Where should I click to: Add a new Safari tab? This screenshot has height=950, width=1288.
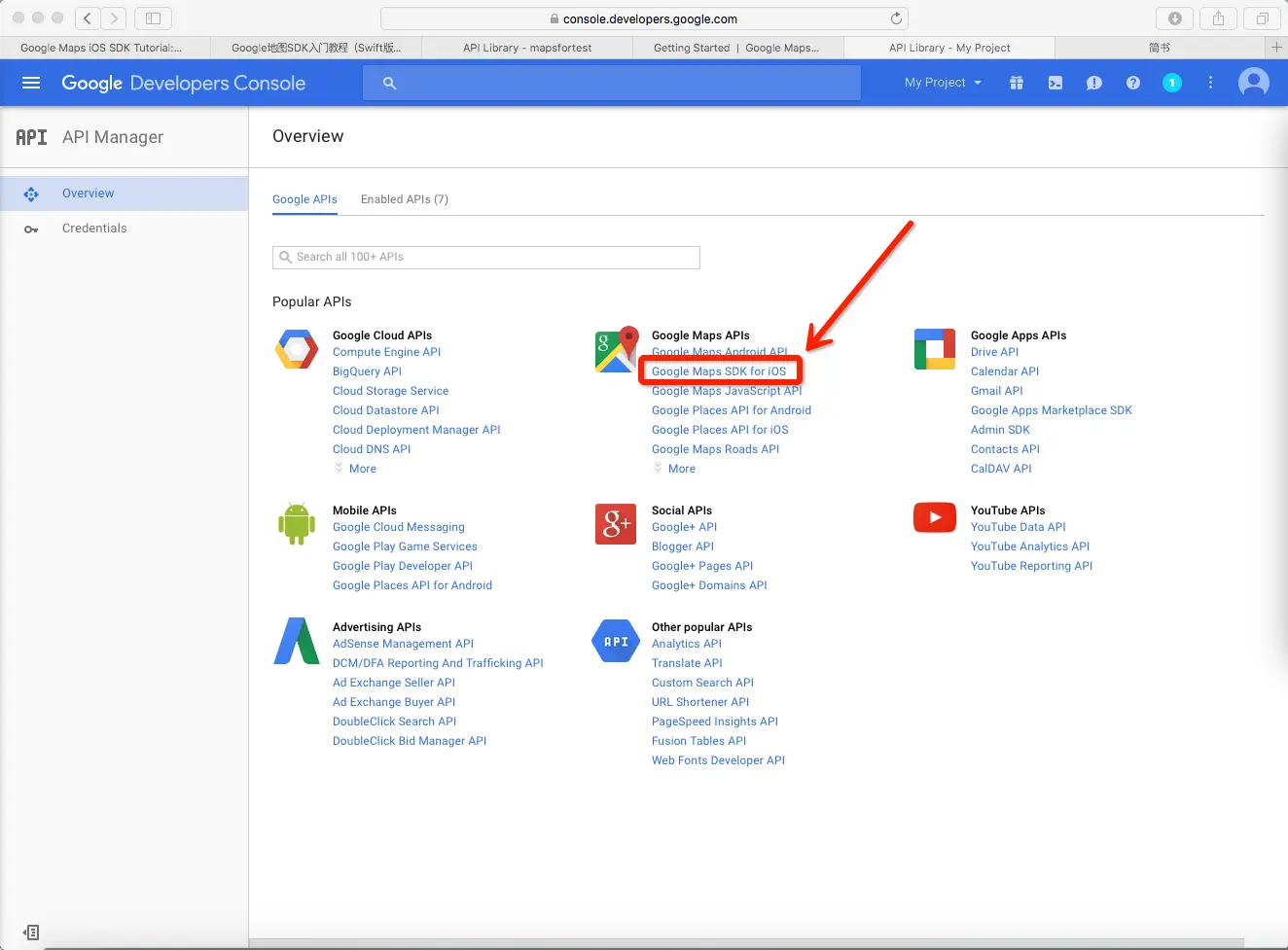1276,47
